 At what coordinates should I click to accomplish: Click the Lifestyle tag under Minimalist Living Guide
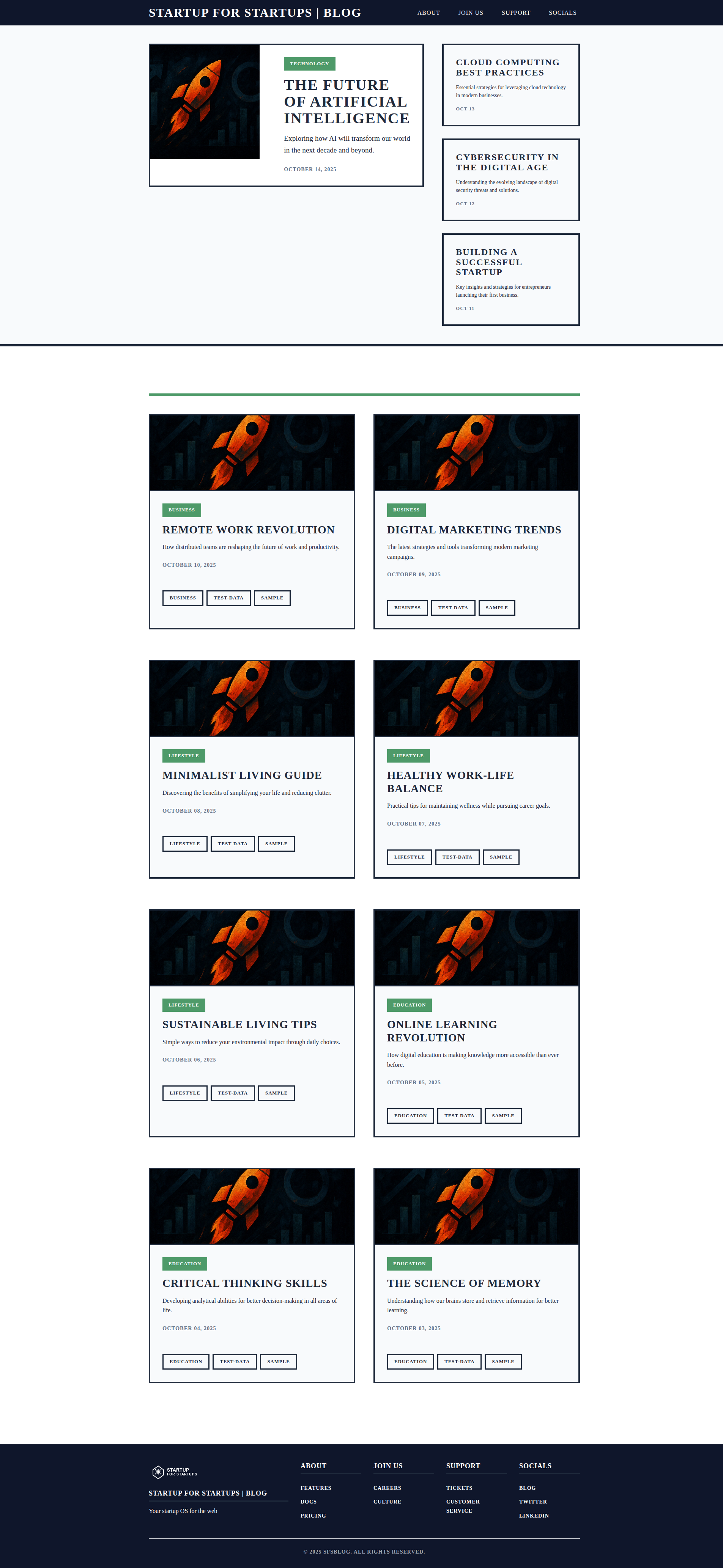tap(184, 844)
